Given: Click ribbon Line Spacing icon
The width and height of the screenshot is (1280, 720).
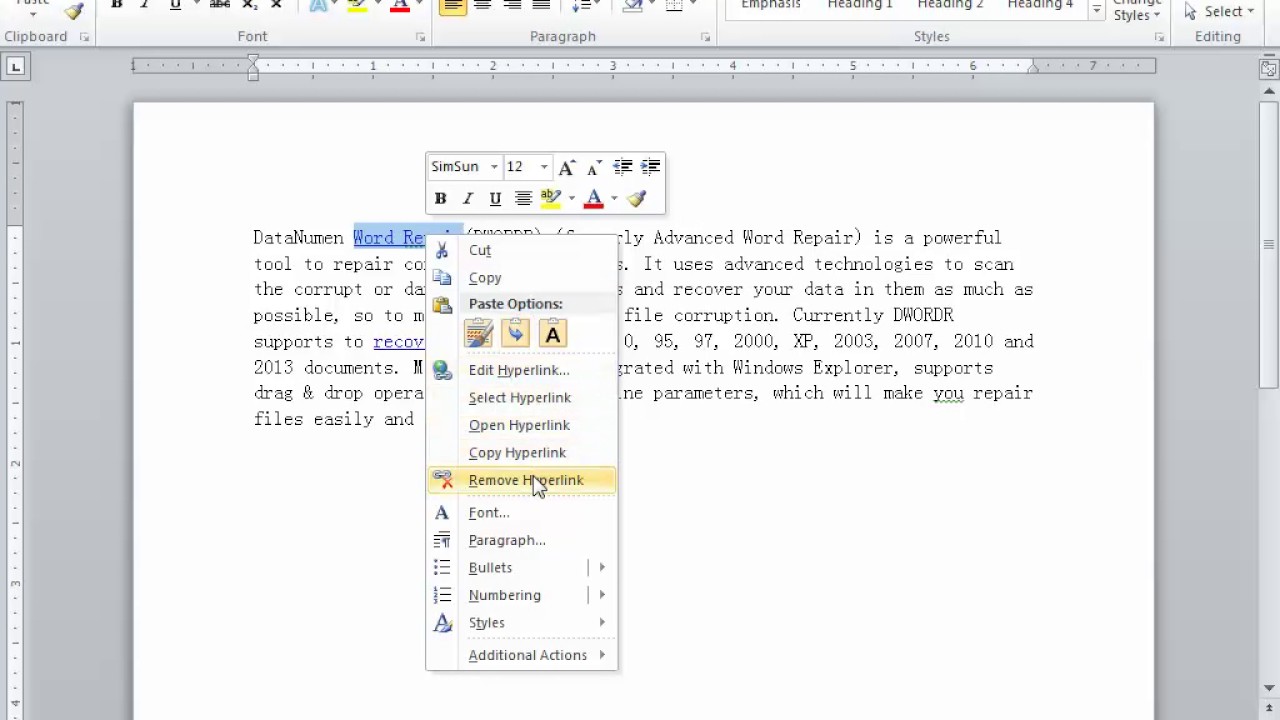Looking at the screenshot, I should 582,5.
